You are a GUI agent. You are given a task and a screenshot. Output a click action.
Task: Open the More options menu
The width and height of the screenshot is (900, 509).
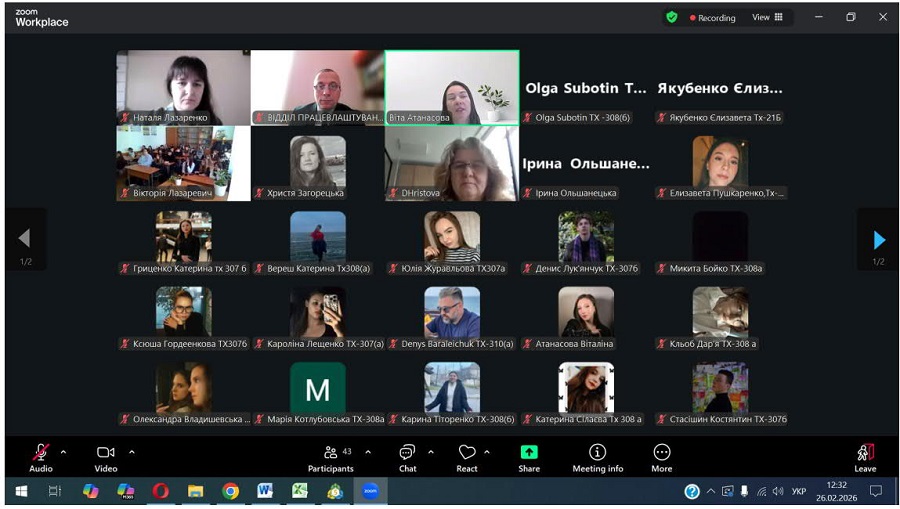[662, 454]
